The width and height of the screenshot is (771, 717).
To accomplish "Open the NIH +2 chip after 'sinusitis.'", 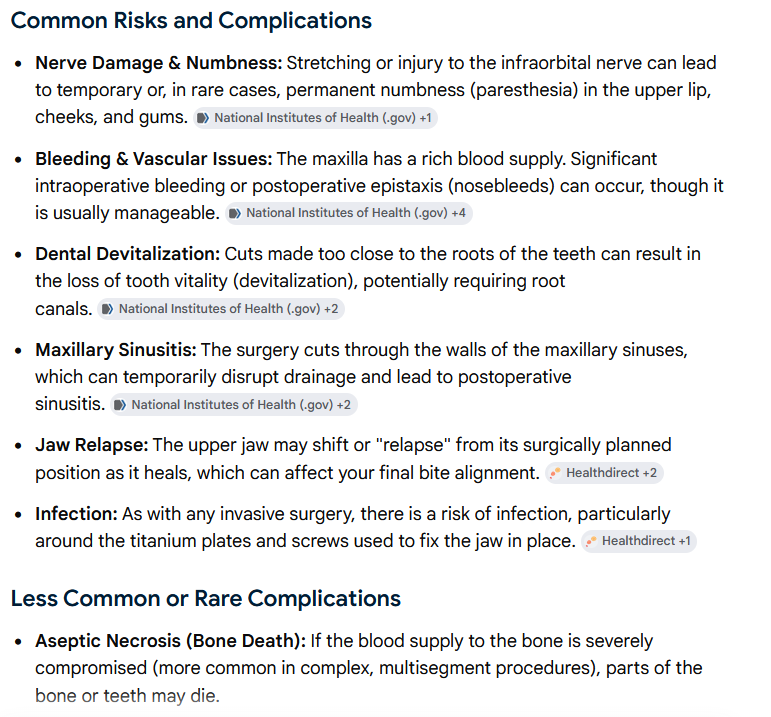I will click(x=234, y=405).
